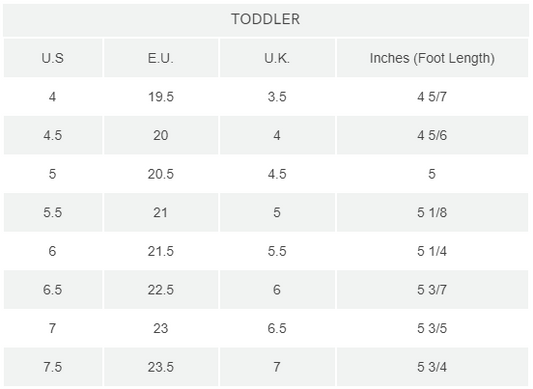This screenshot has height=389, width=533.
Task: Click the E.U. 23.5 cell
Action: tap(161, 367)
